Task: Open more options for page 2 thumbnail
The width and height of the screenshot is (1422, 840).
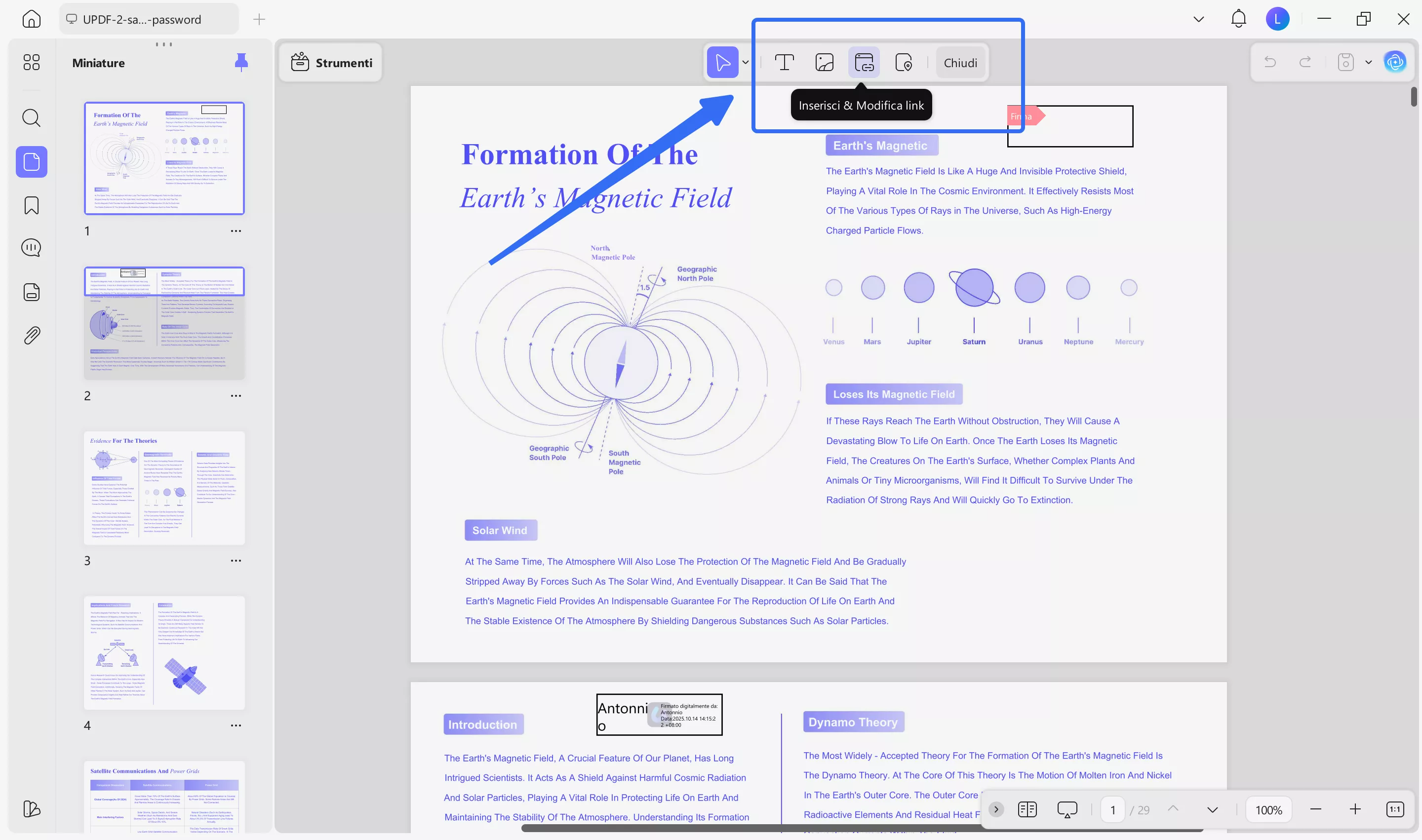Action: coord(236,396)
